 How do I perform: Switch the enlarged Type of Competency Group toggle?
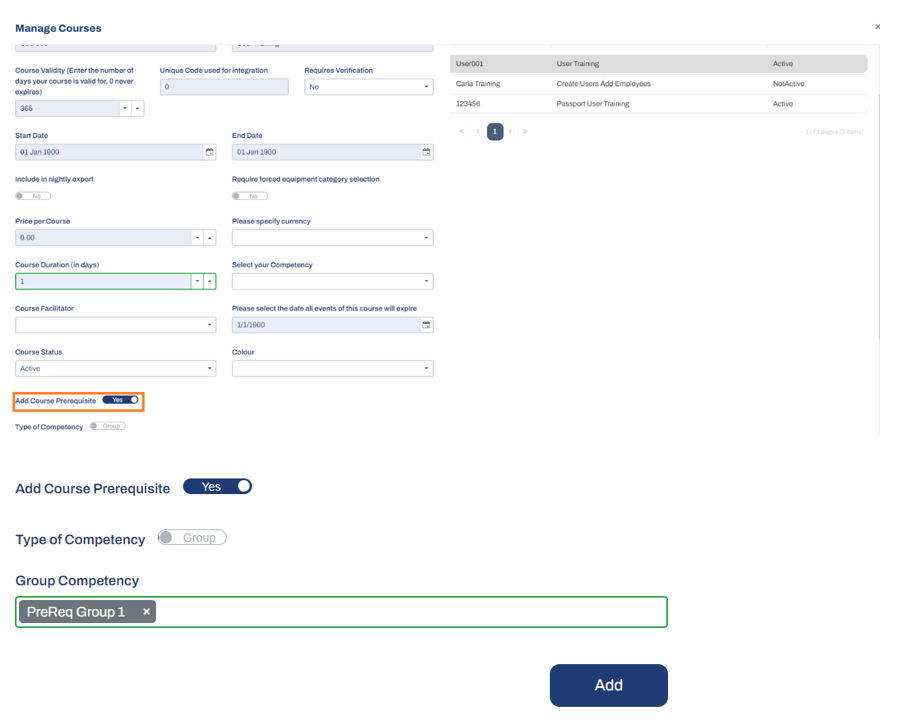click(192, 537)
